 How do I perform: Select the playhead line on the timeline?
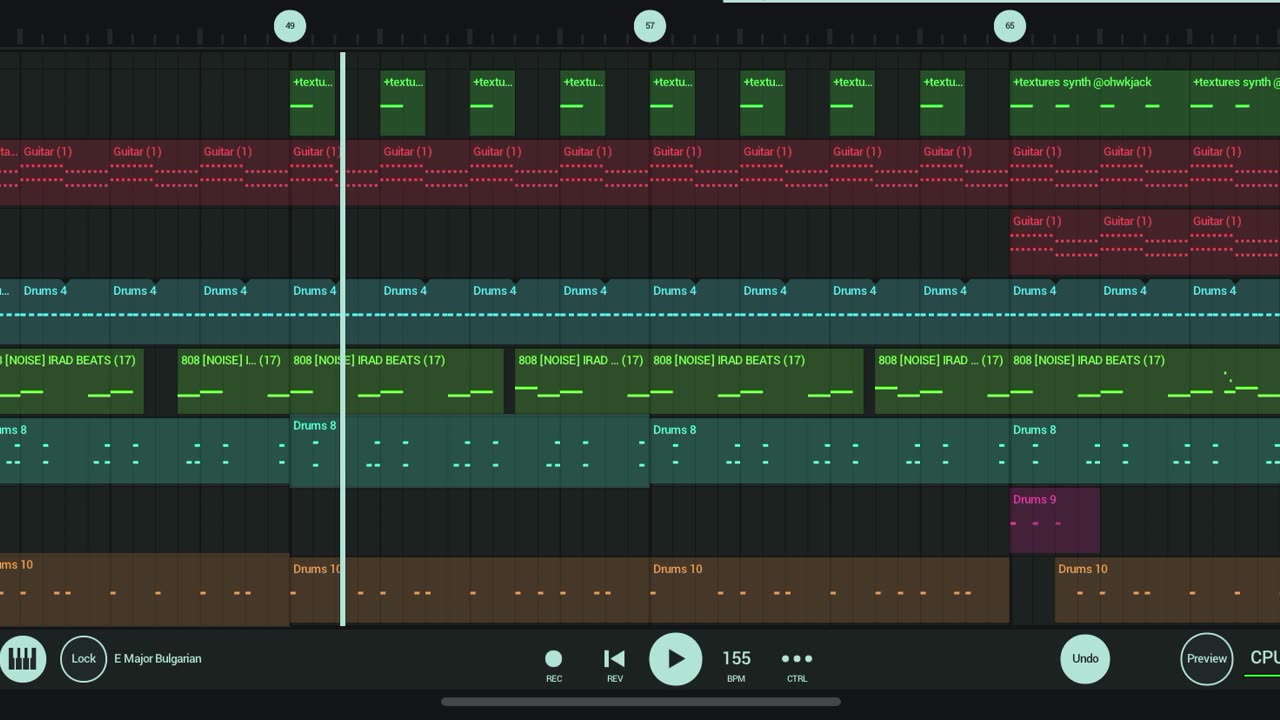[x=343, y=340]
